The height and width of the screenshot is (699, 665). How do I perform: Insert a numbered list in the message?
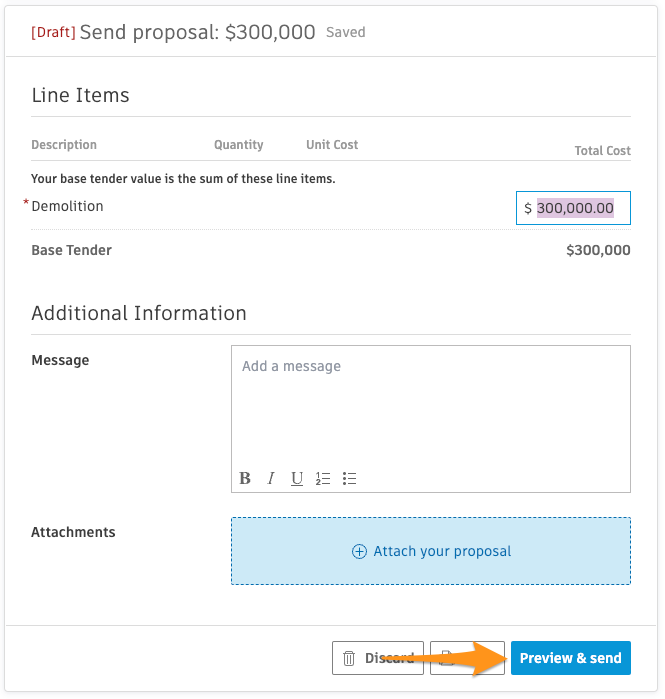(x=323, y=479)
